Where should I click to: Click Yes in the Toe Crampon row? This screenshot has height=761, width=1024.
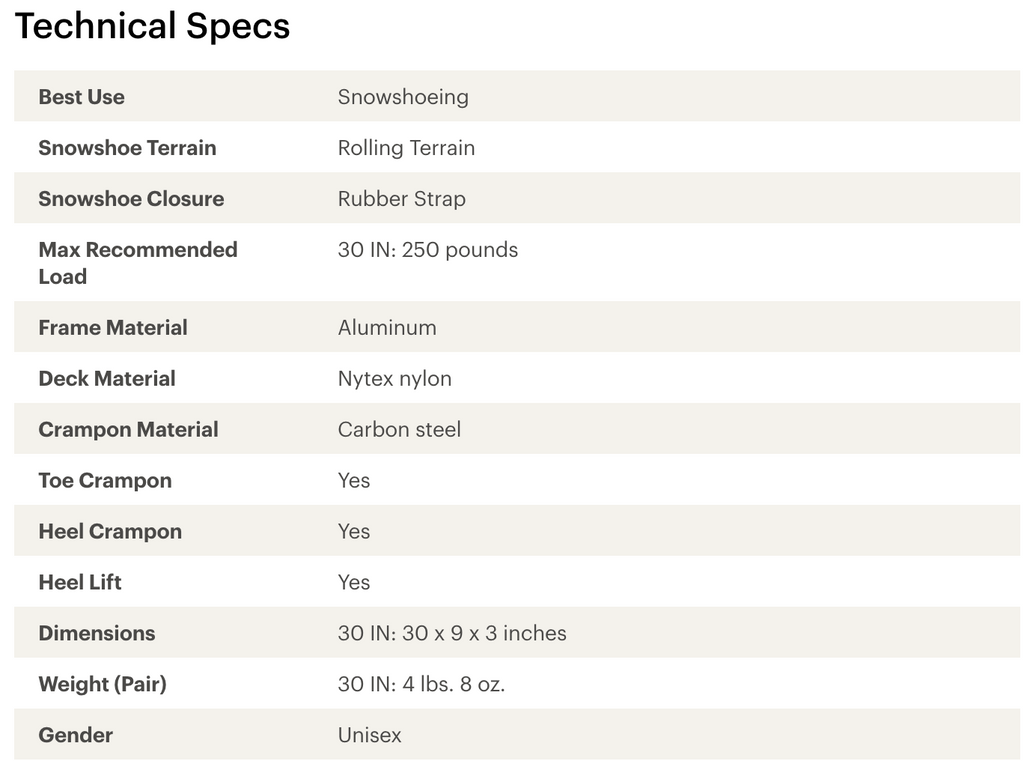tap(354, 481)
